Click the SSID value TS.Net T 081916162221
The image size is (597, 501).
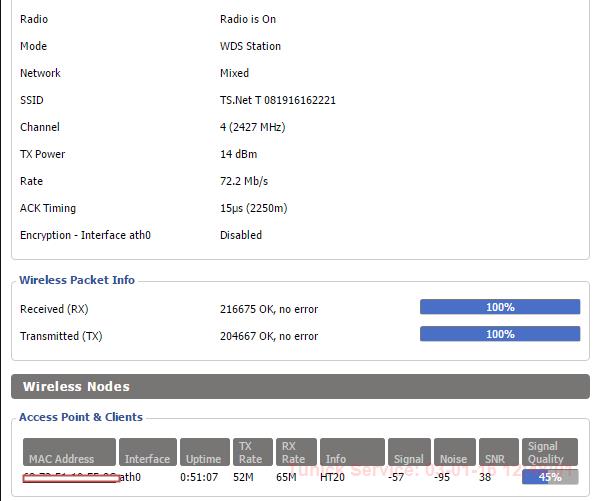pyautogui.click(x=278, y=100)
